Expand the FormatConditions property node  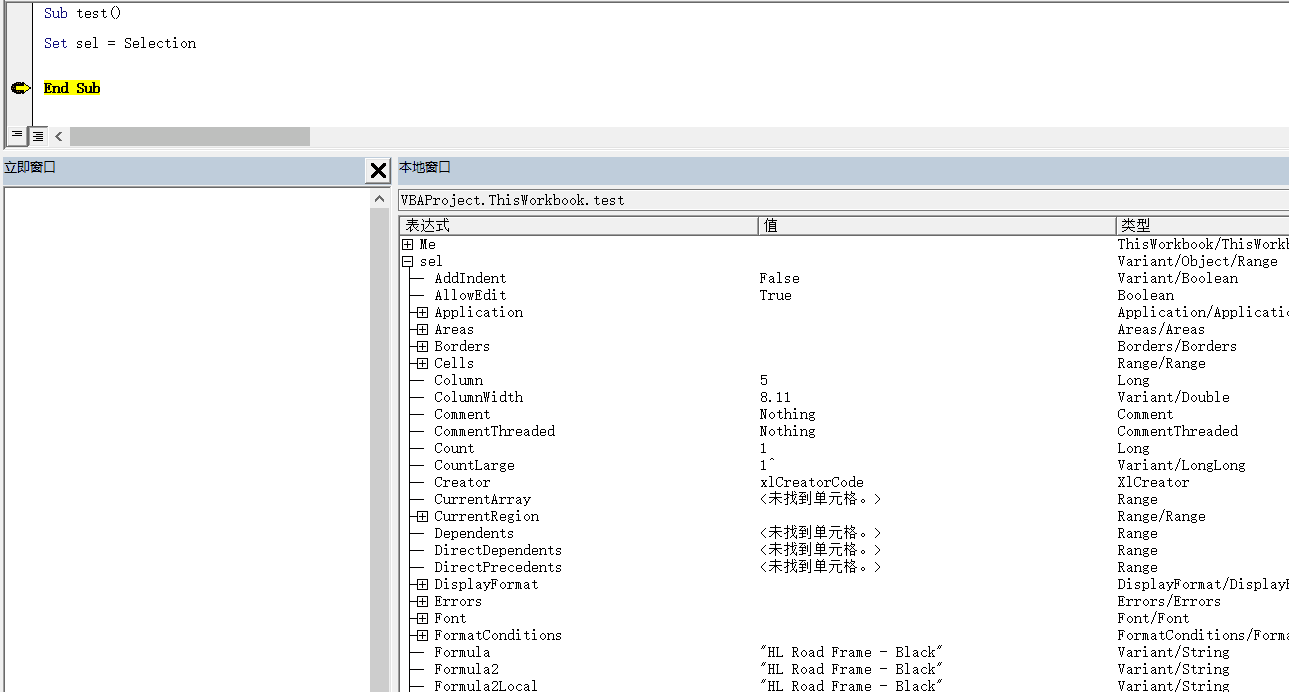pos(423,635)
